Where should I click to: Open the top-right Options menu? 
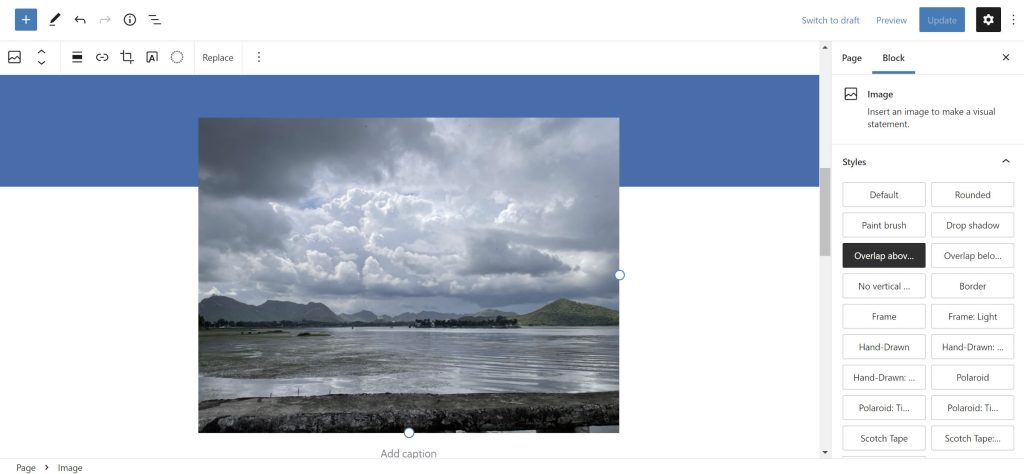[1013, 20]
